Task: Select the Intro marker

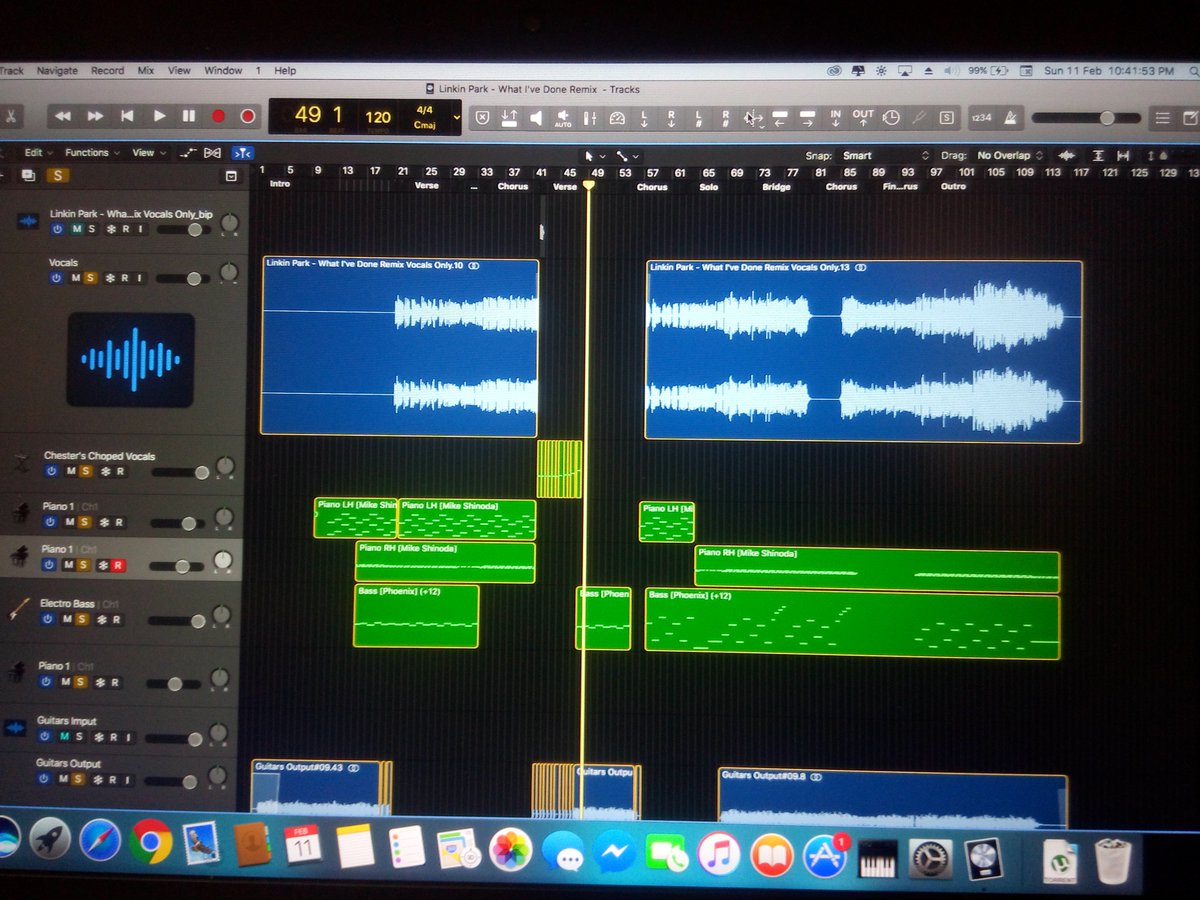Action: 279,184
